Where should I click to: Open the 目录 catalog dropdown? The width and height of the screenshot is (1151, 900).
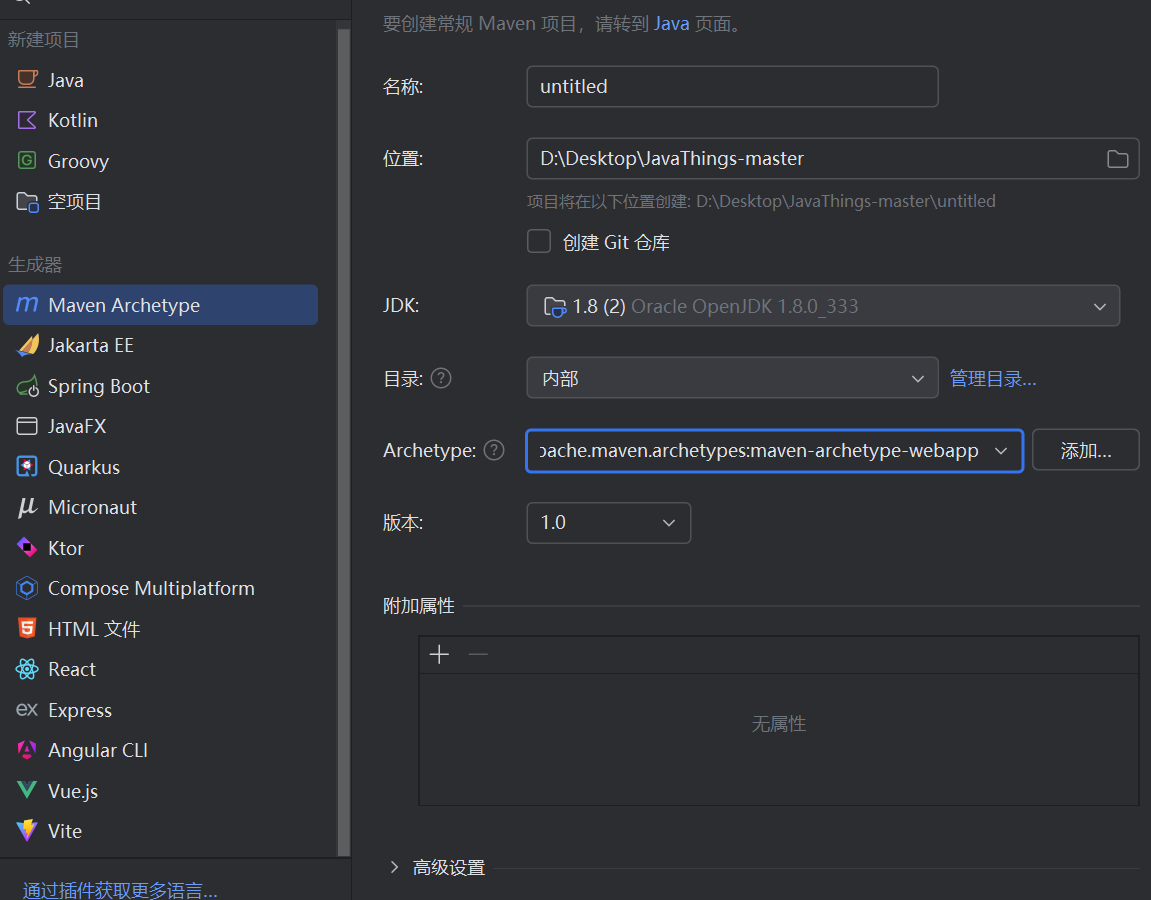coord(731,378)
